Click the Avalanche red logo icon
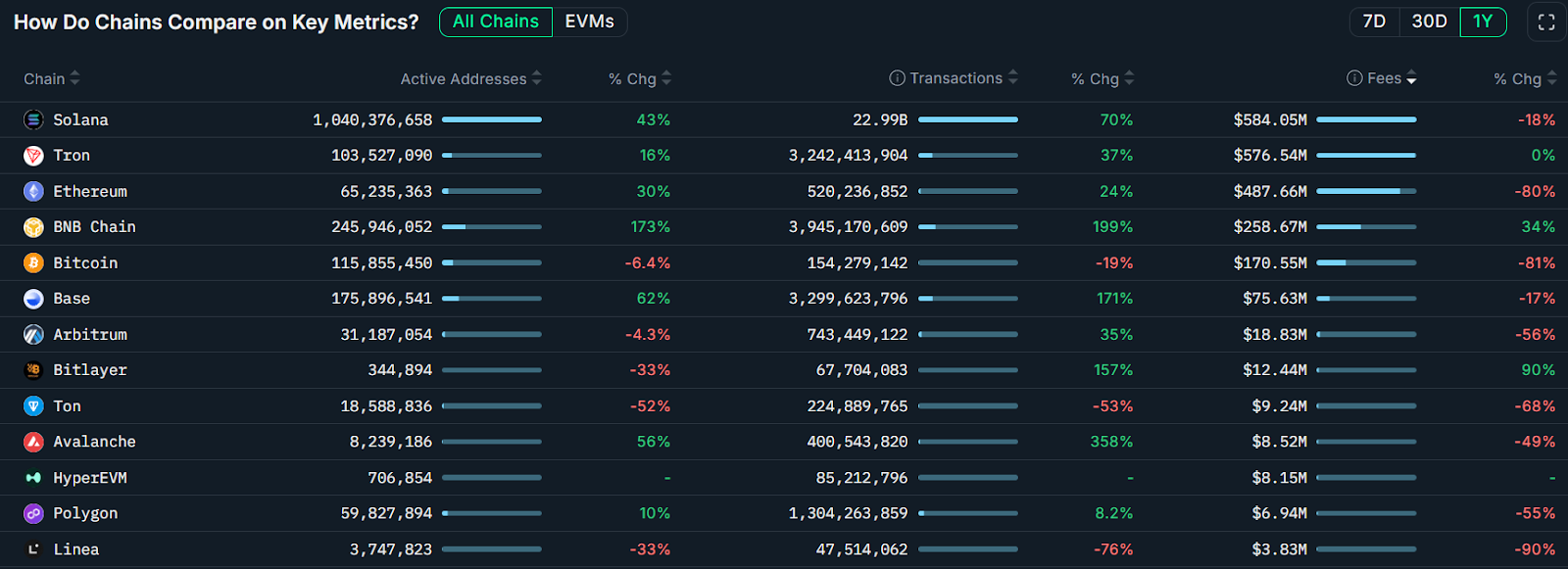Image resolution: width=1568 pixels, height=569 pixels. point(33,442)
